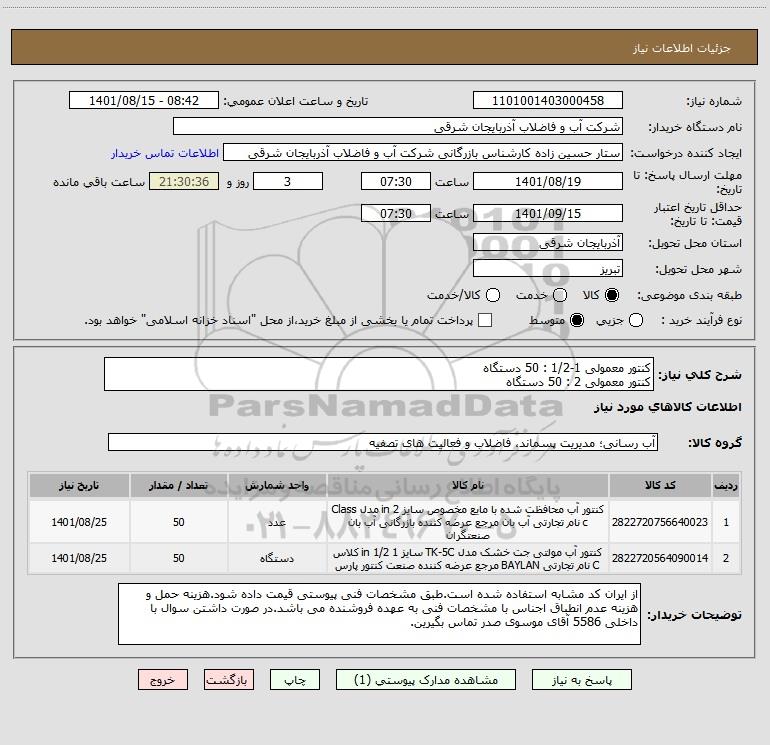770x745 pixels.
Task: Open the اطلاعات تماس خریدار link
Action: (165, 153)
